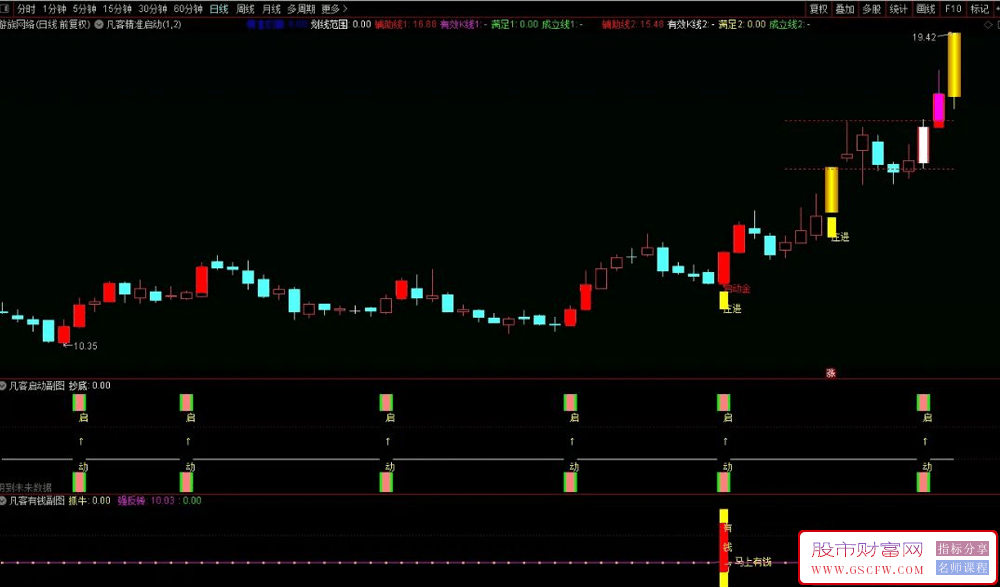Click the 19.42 high price label
Image resolution: width=1000 pixels, height=587 pixels.
click(924, 38)
